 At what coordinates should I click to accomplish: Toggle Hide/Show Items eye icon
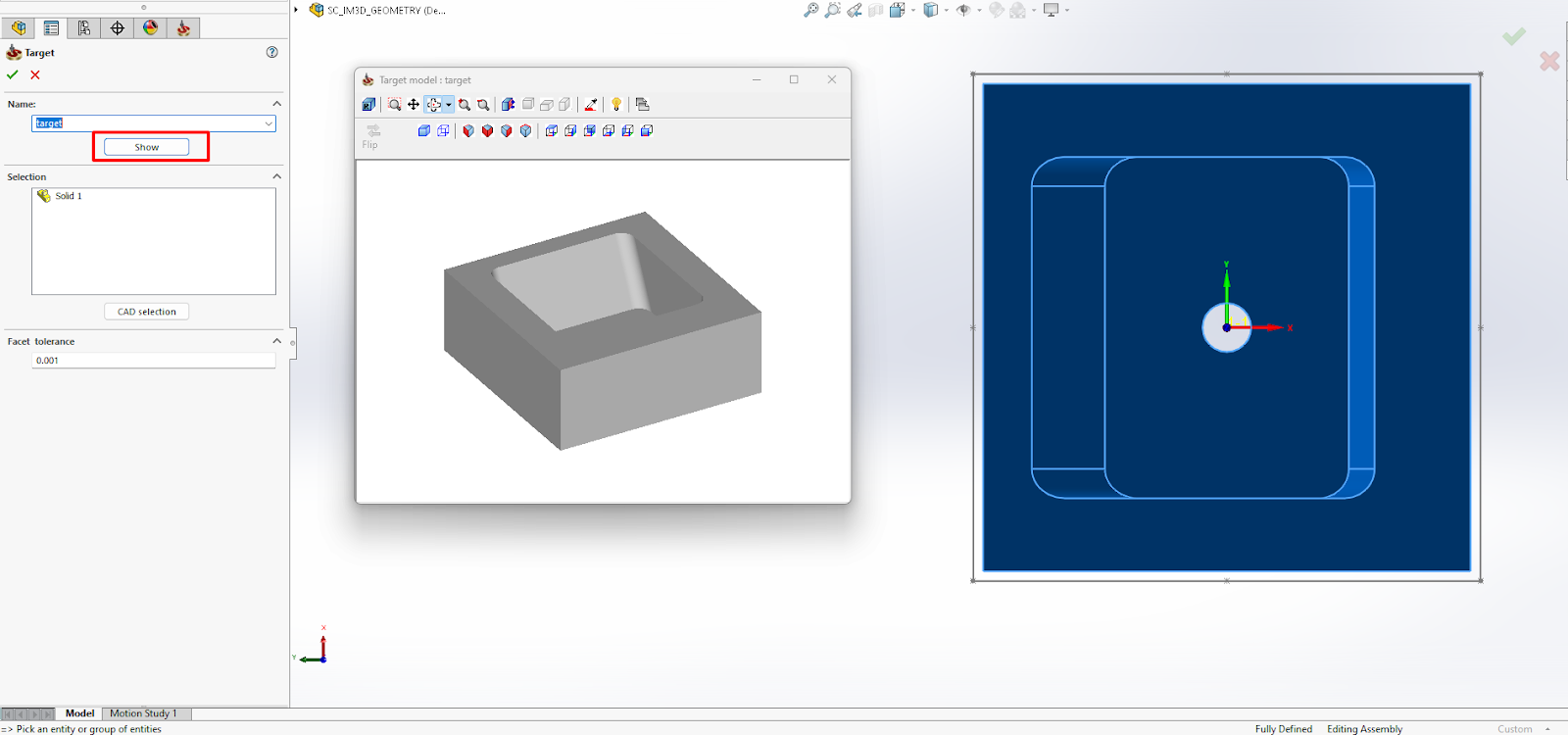964,10
